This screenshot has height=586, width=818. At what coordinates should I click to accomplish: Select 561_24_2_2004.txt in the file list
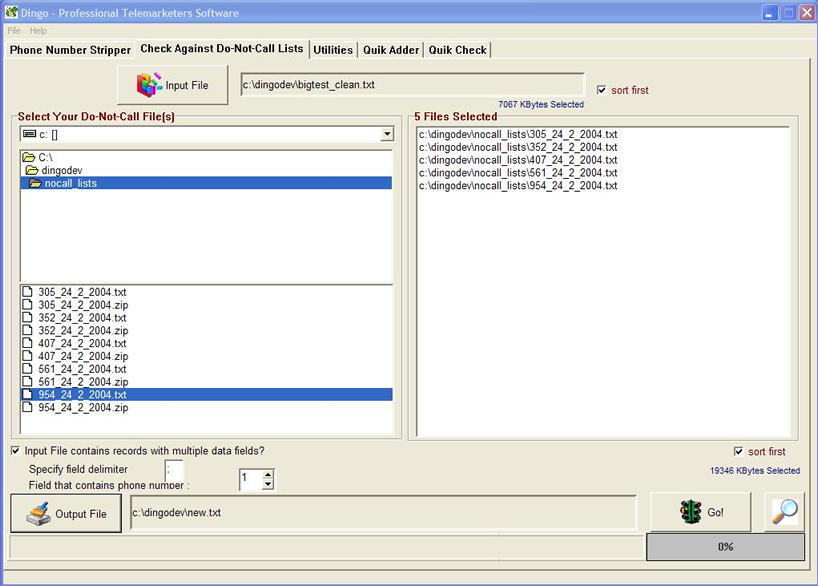coord(82,369)
